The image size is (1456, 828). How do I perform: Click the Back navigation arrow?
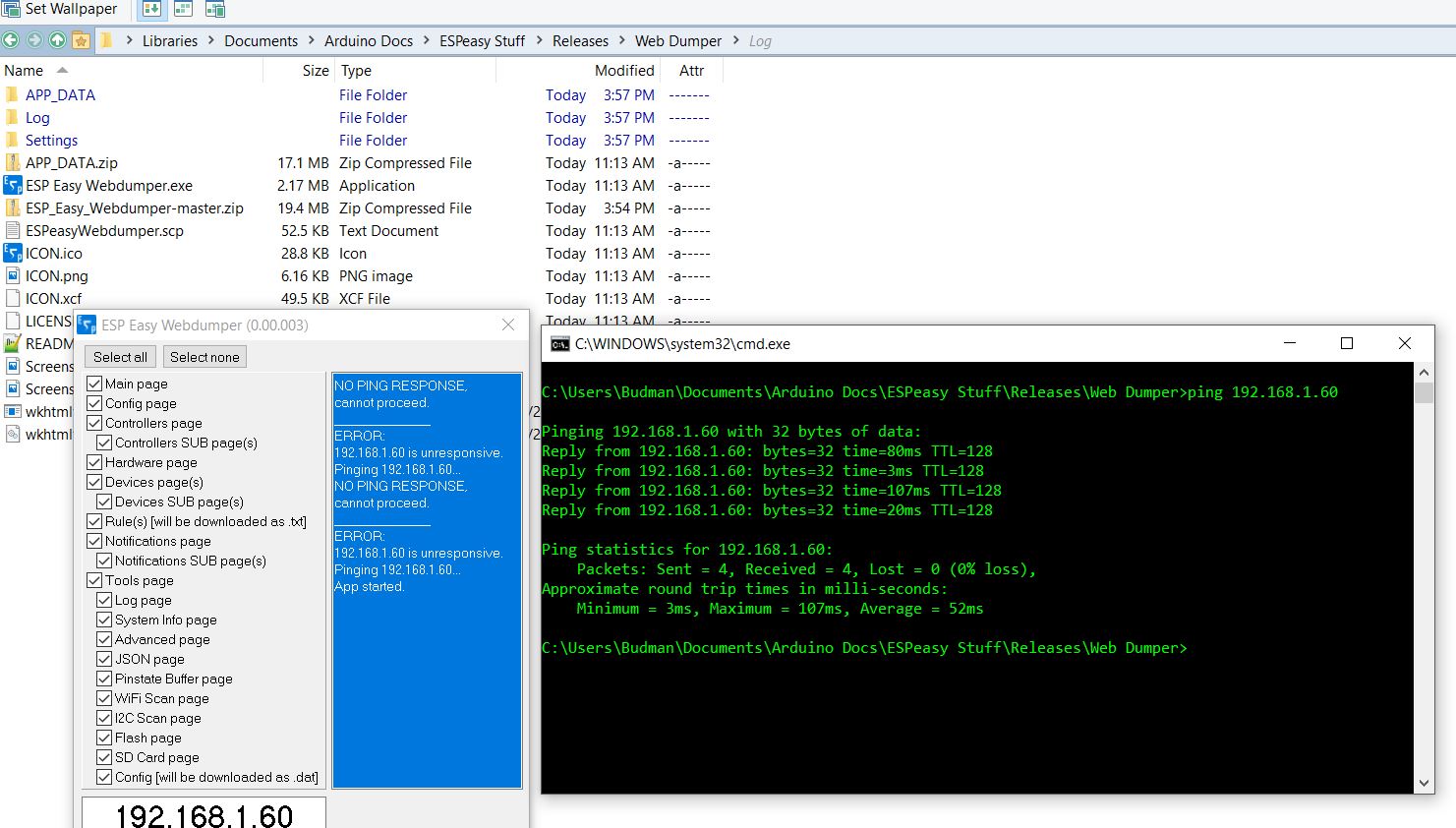11,40
